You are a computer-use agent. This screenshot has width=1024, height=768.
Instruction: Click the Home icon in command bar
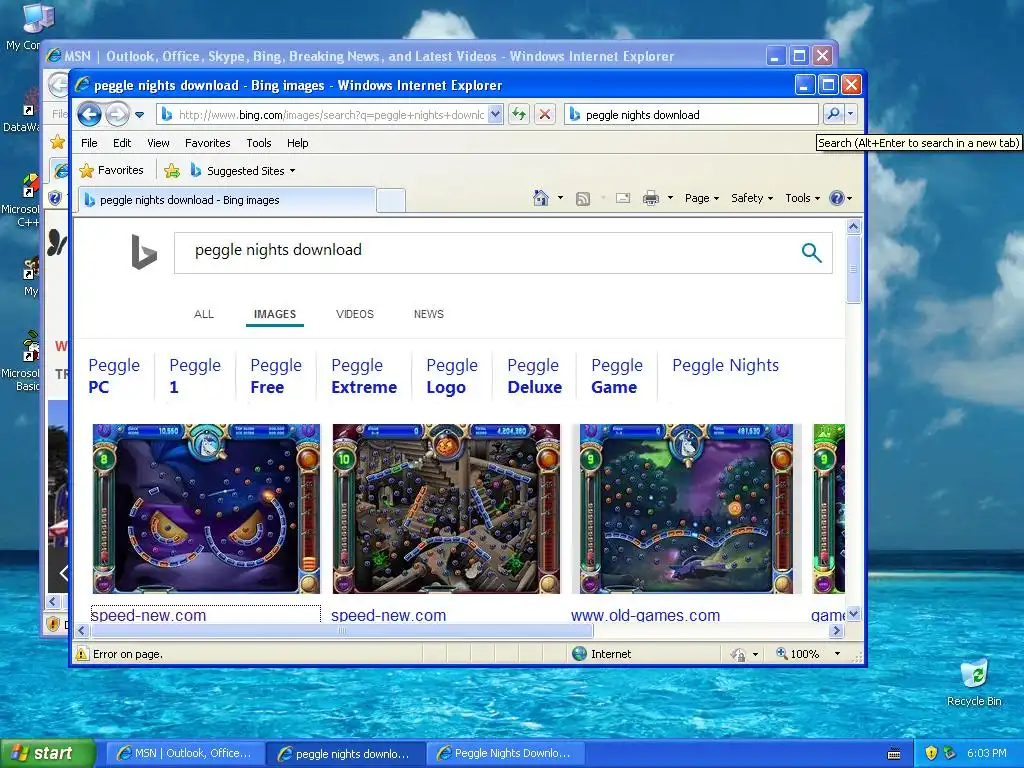pos(541,198)
